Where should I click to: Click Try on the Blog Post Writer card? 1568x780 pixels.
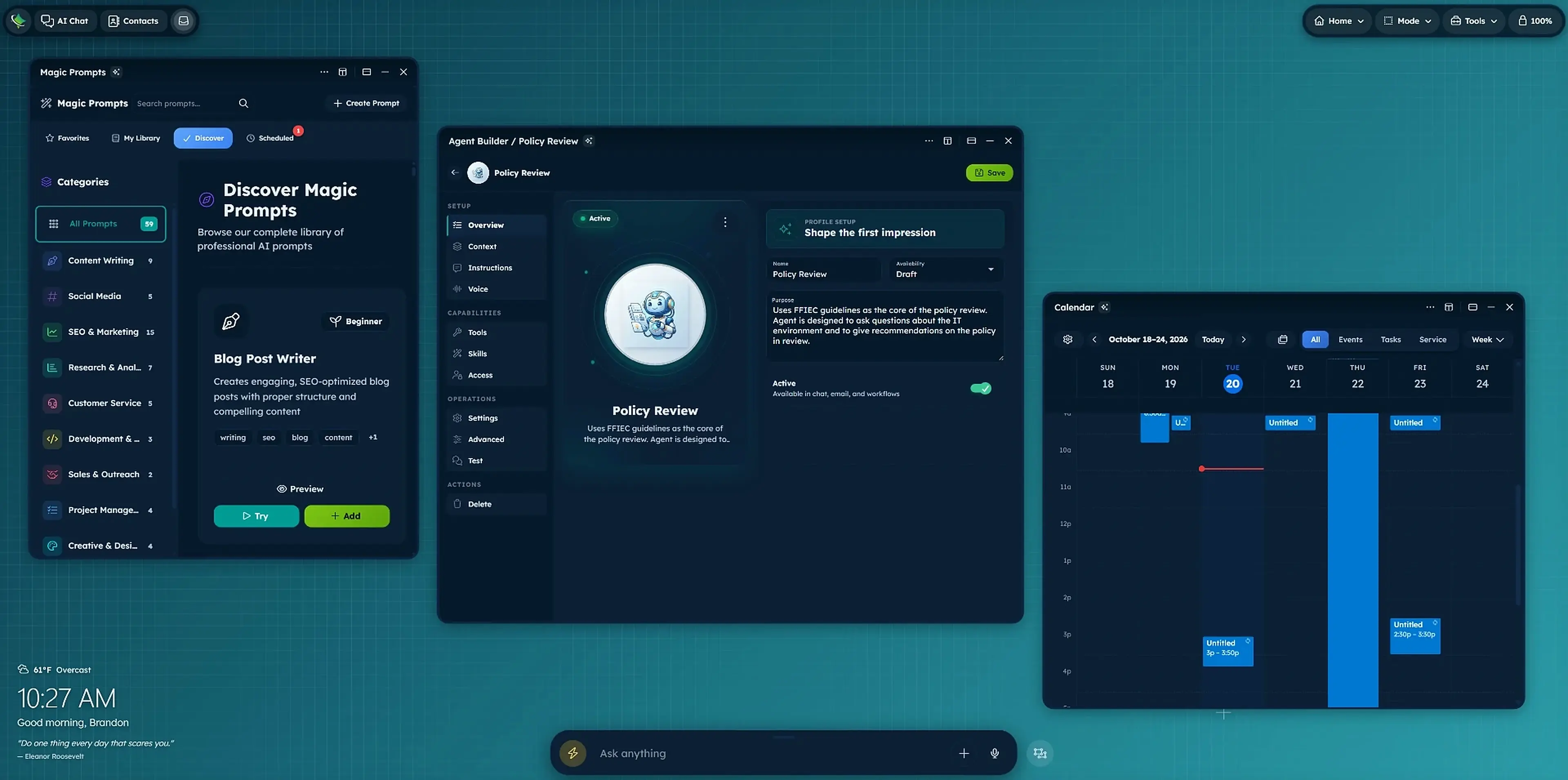(x=256, y=516)
